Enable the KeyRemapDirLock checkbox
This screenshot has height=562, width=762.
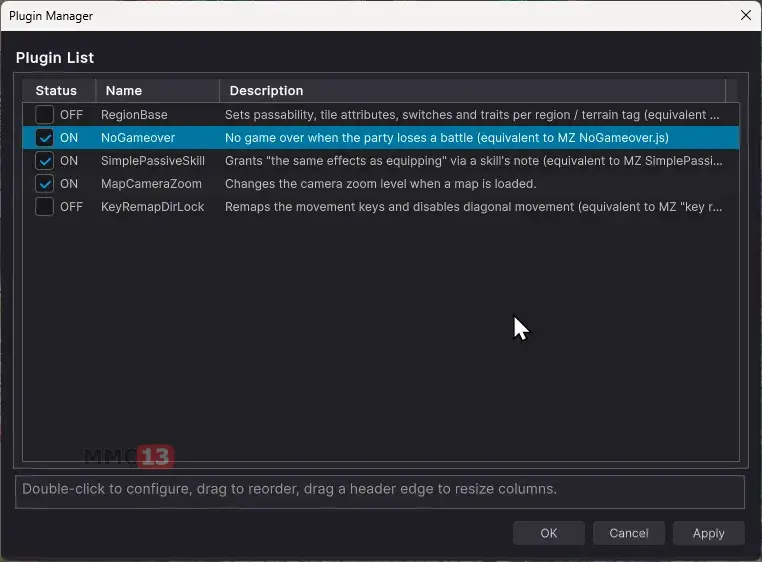(44, 207)
